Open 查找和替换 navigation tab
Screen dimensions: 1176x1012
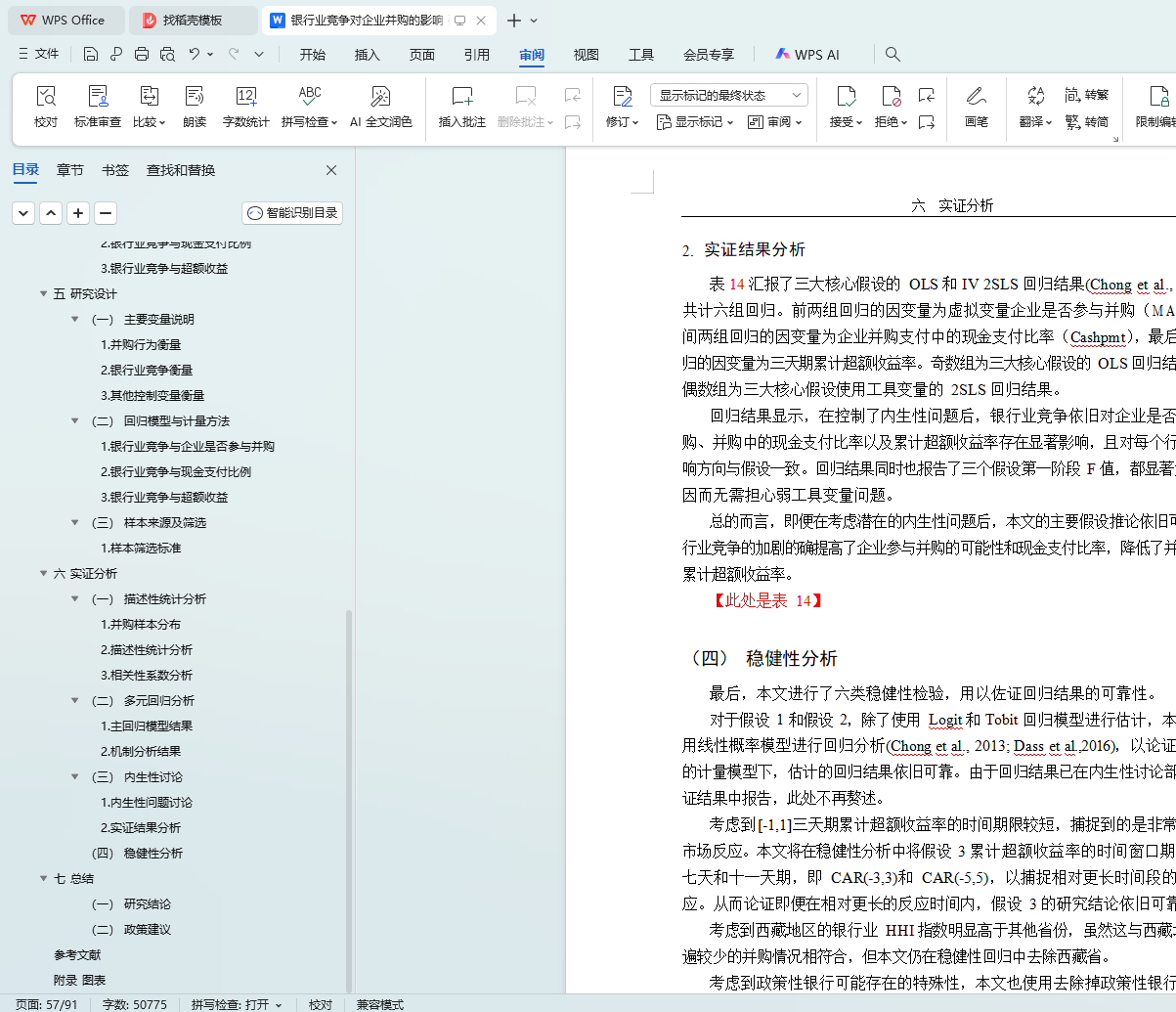pyautogui.click(x=181, y=170)
